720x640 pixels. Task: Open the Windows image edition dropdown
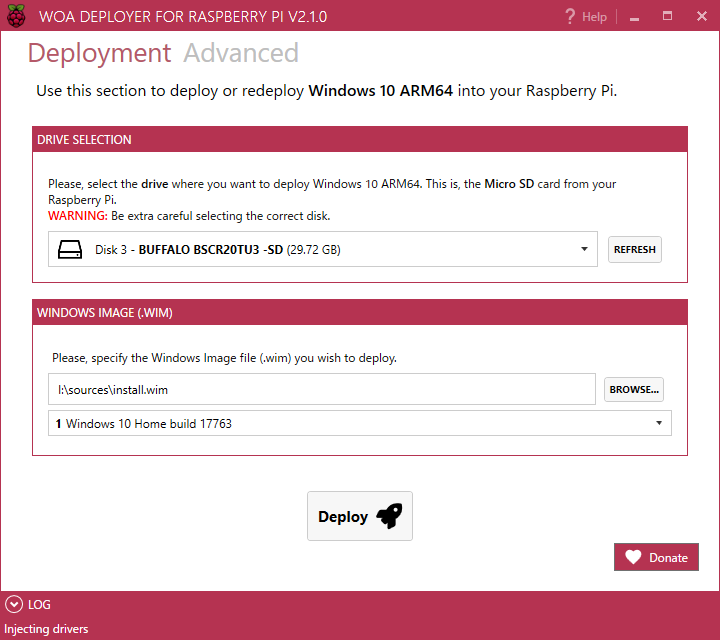360,423
